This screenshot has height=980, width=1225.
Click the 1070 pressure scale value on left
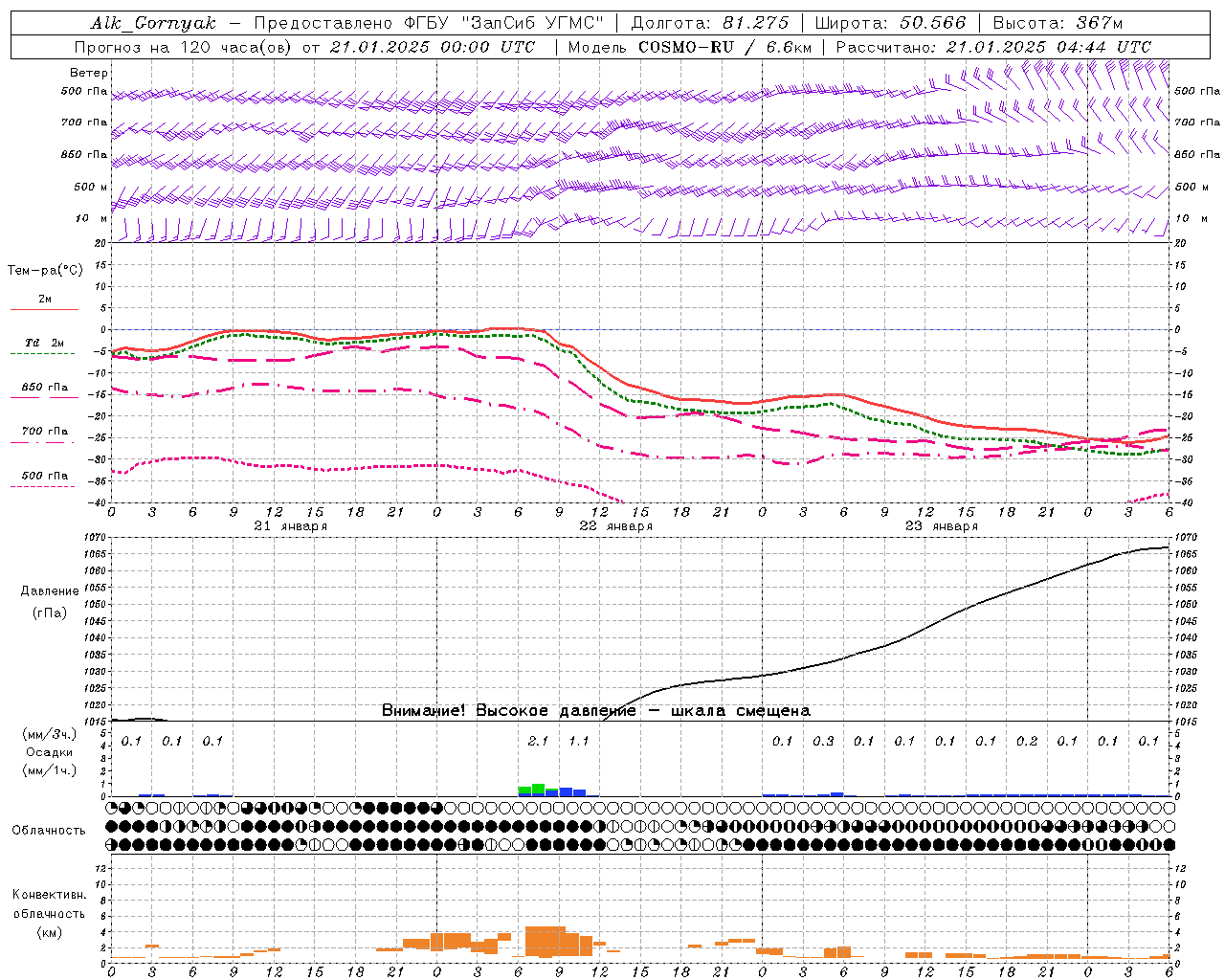coord(96,538)
